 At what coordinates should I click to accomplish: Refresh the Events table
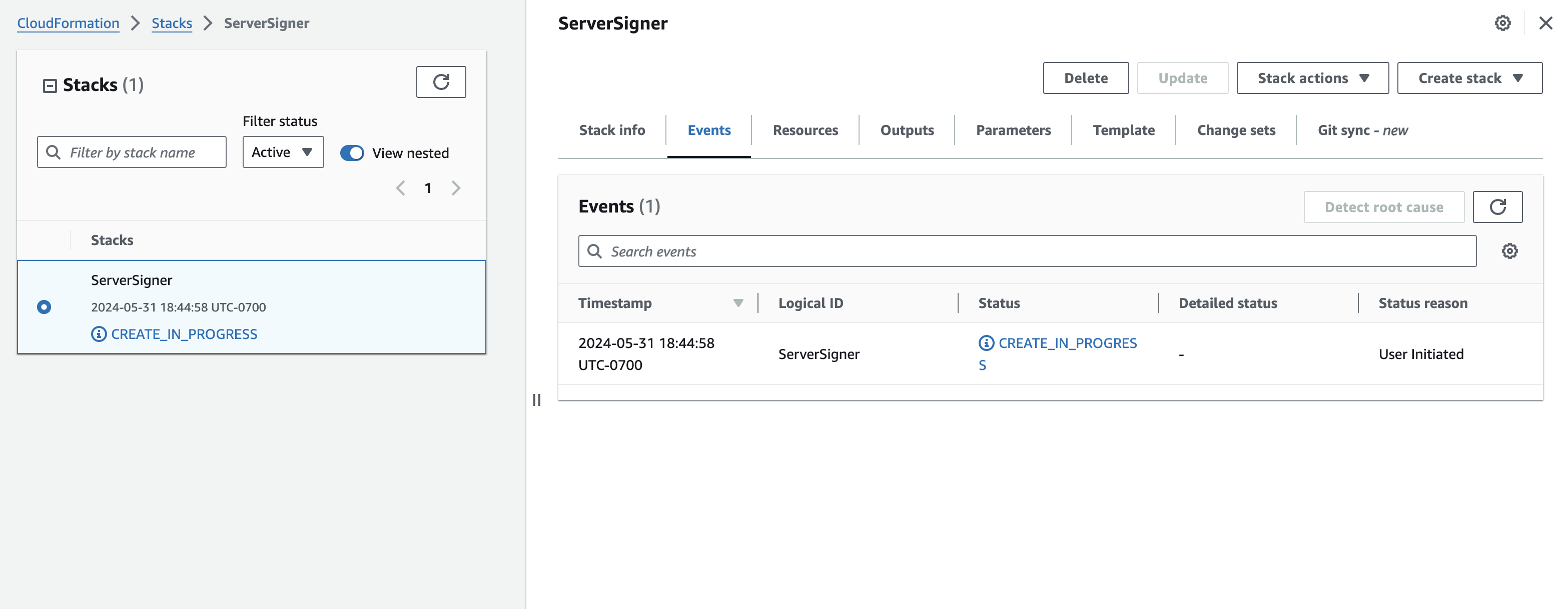click(1497, 207)
